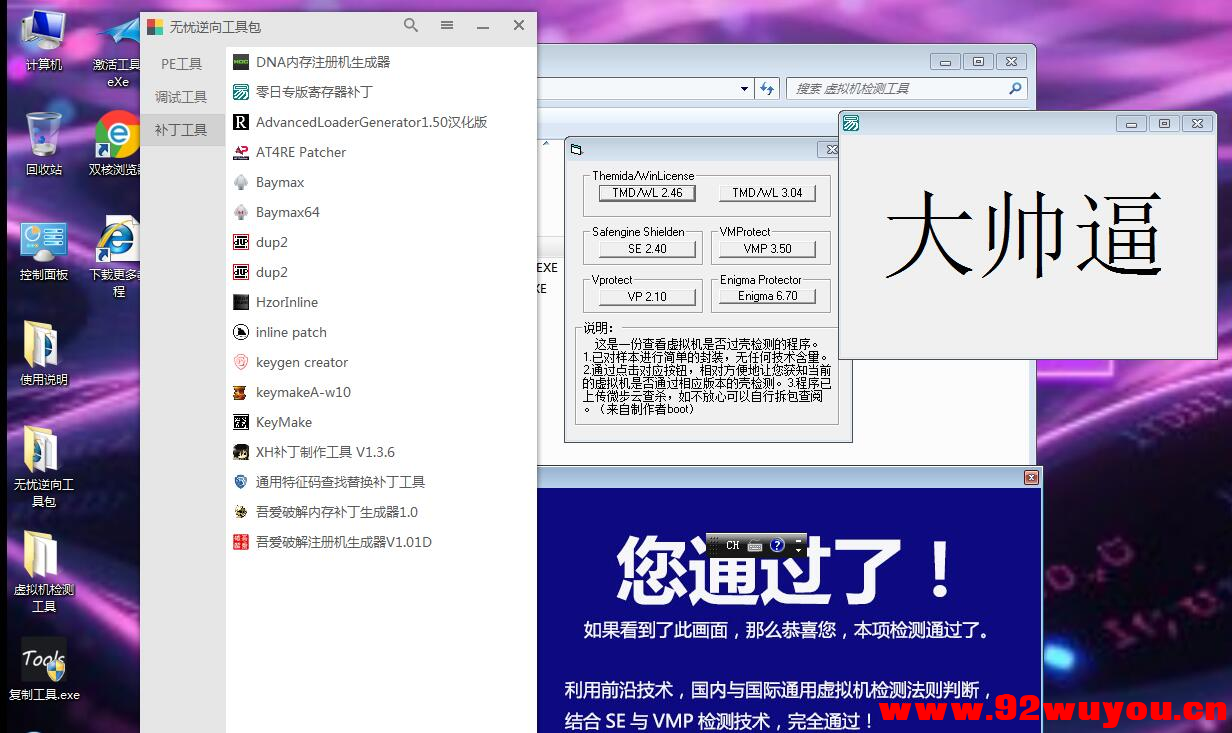Launch the keygen creator tool
Screen dimensions: 1232x733
pos(302,362)
